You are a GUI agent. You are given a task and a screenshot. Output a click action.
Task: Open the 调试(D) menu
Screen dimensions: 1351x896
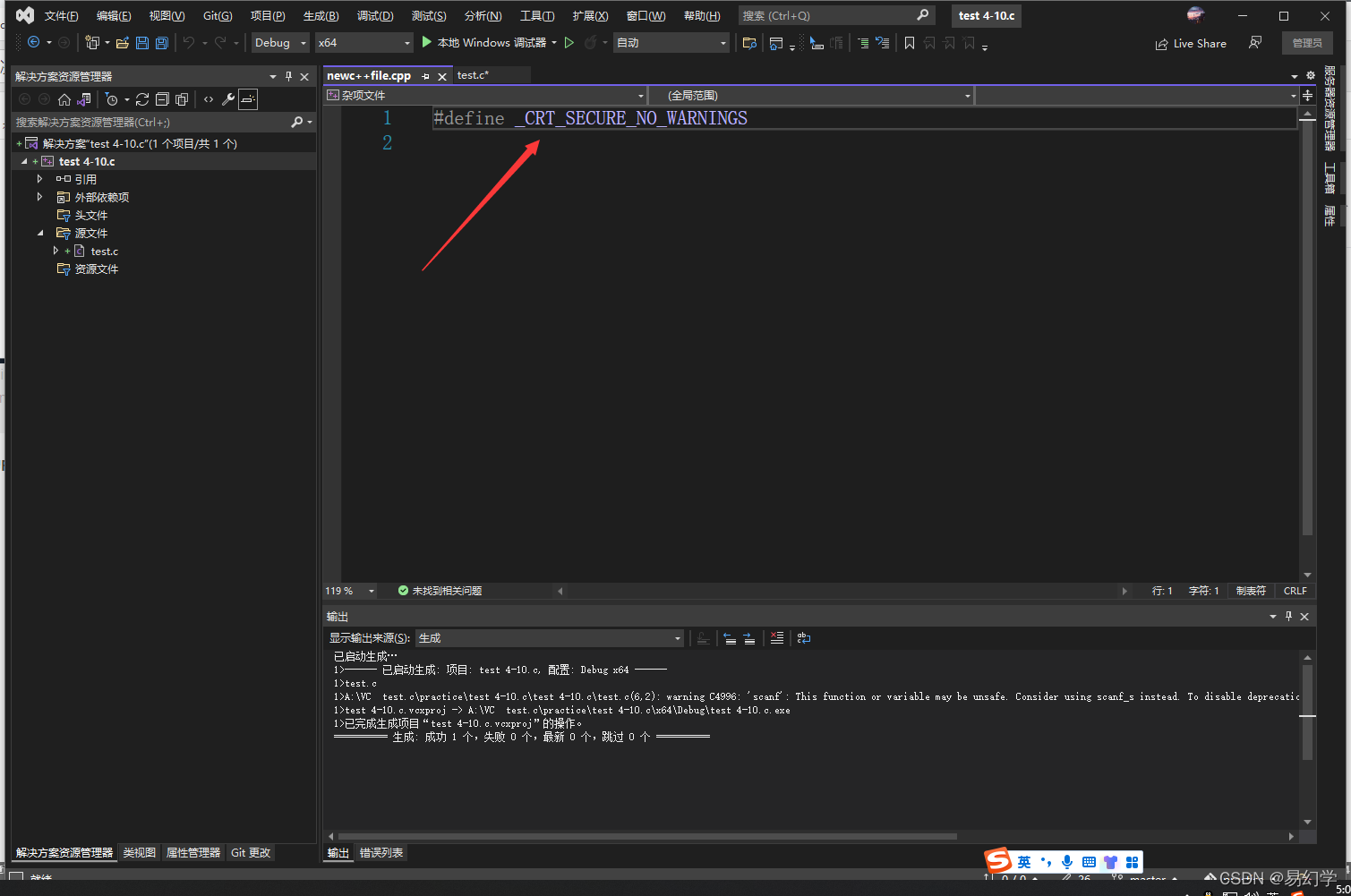(375, 16)
